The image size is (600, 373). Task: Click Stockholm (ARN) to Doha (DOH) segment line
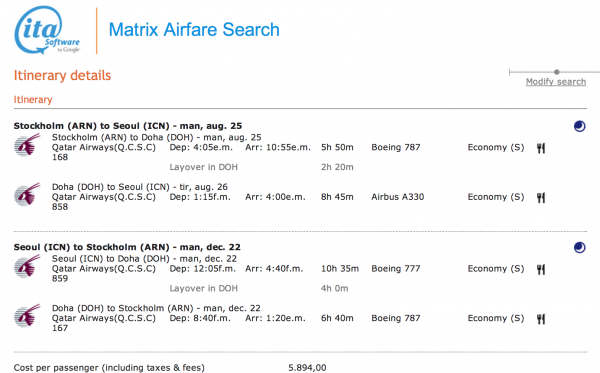[x=157, y=137]
